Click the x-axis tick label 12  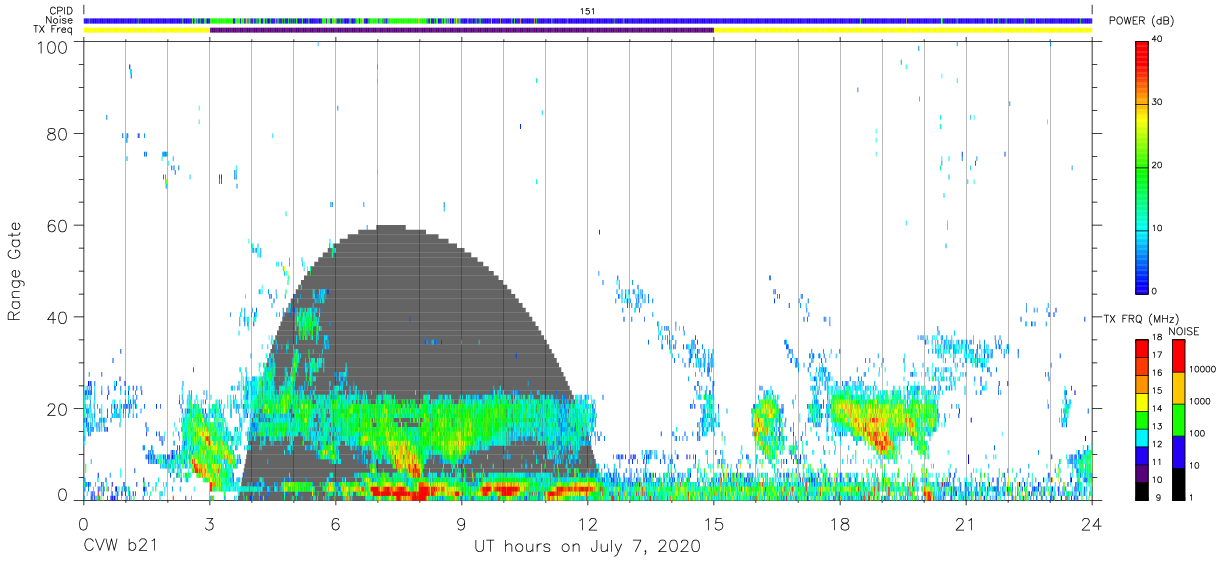click(587, 524)
